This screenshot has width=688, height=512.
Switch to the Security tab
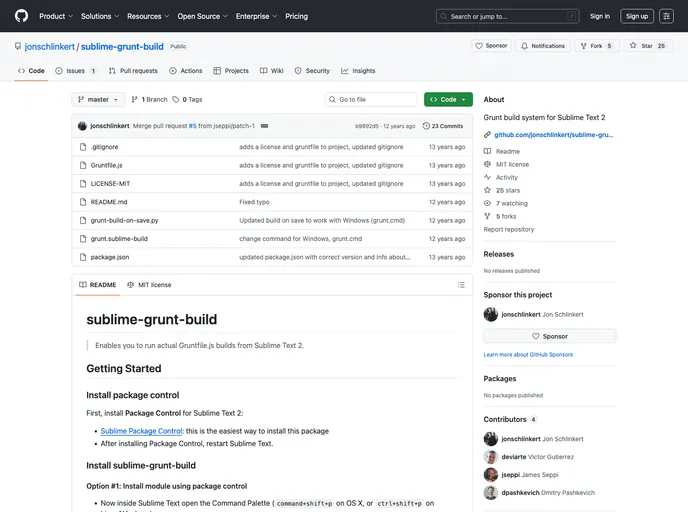coord(312,71)
